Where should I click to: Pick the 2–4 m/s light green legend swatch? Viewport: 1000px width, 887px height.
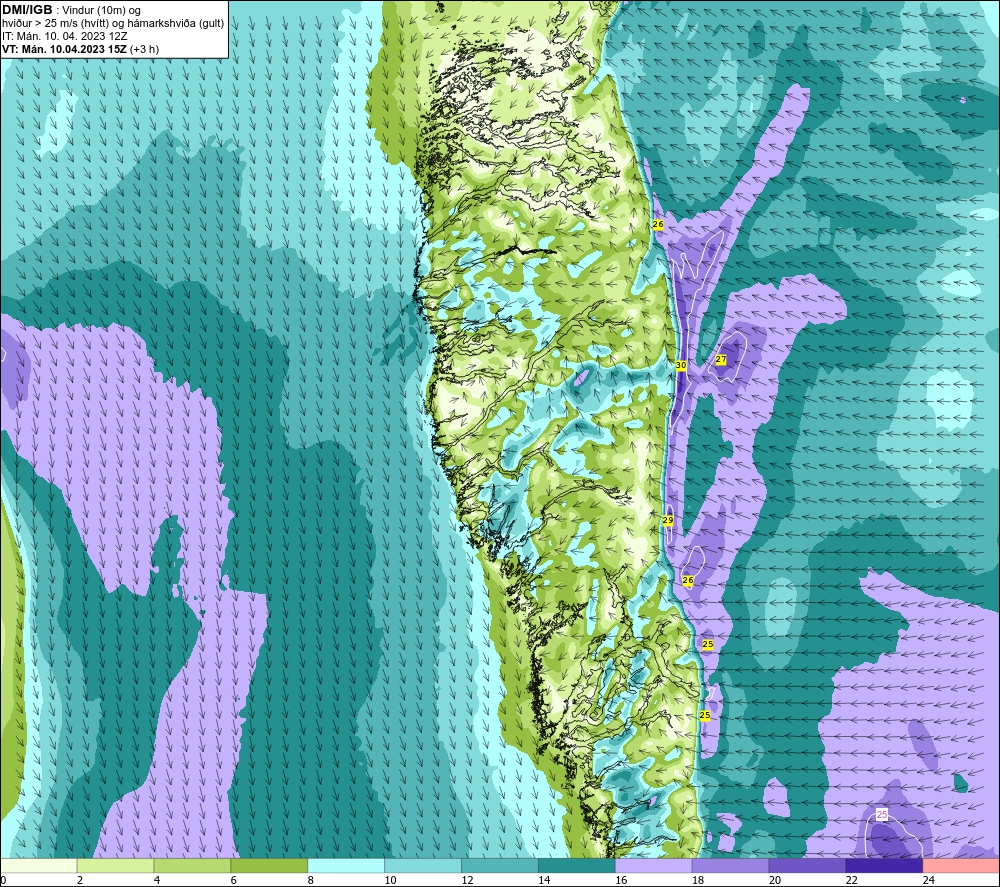click(115, 865)
